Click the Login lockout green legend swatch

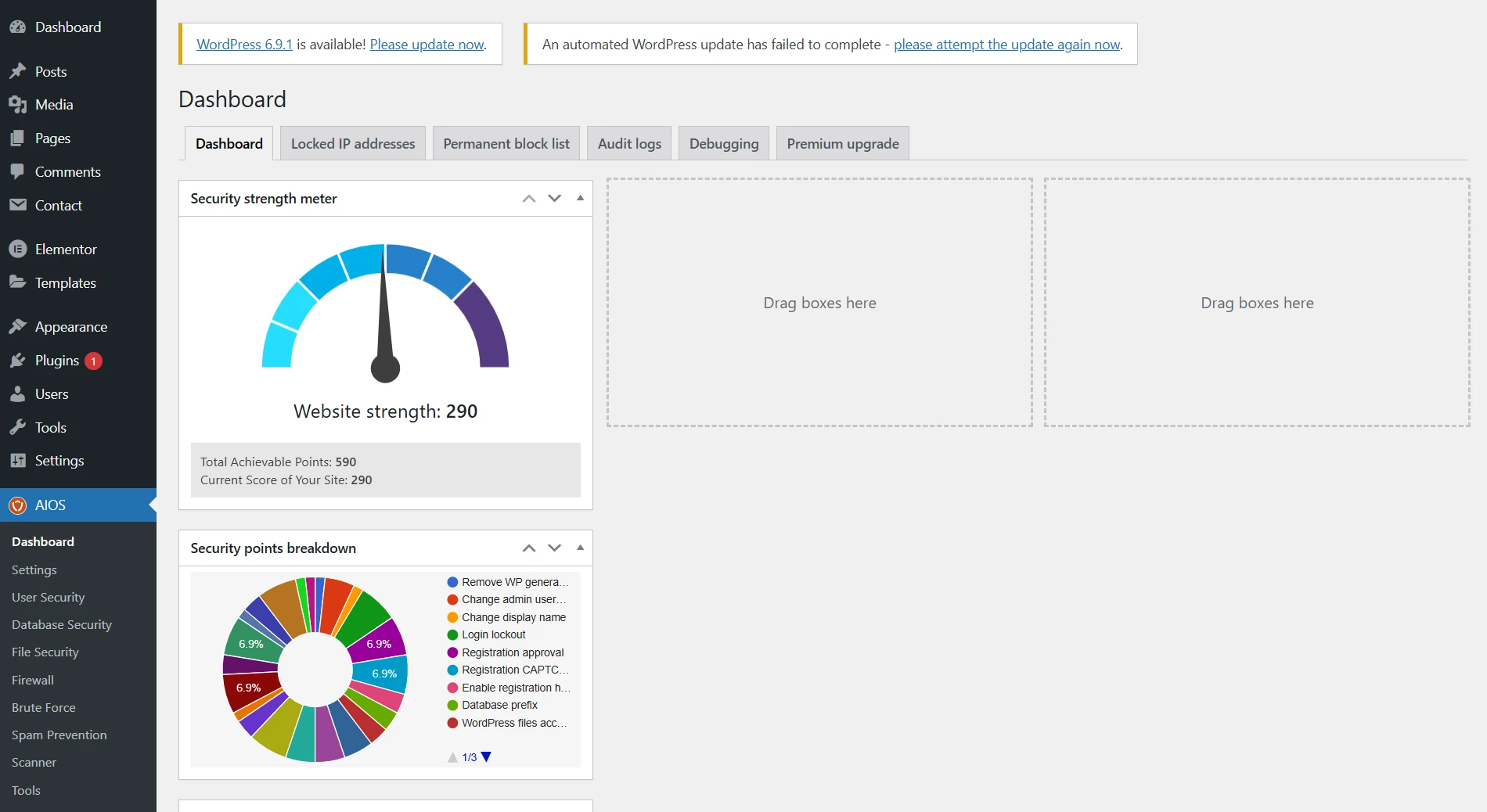pyautogui.click(x=452, y=634)
